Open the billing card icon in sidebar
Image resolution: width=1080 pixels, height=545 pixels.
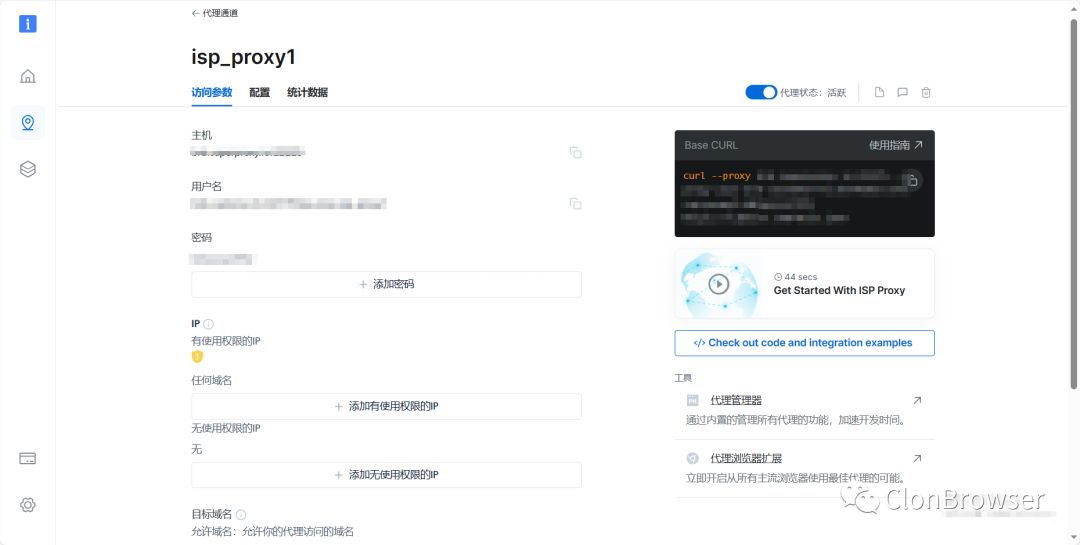pos(28,458)
